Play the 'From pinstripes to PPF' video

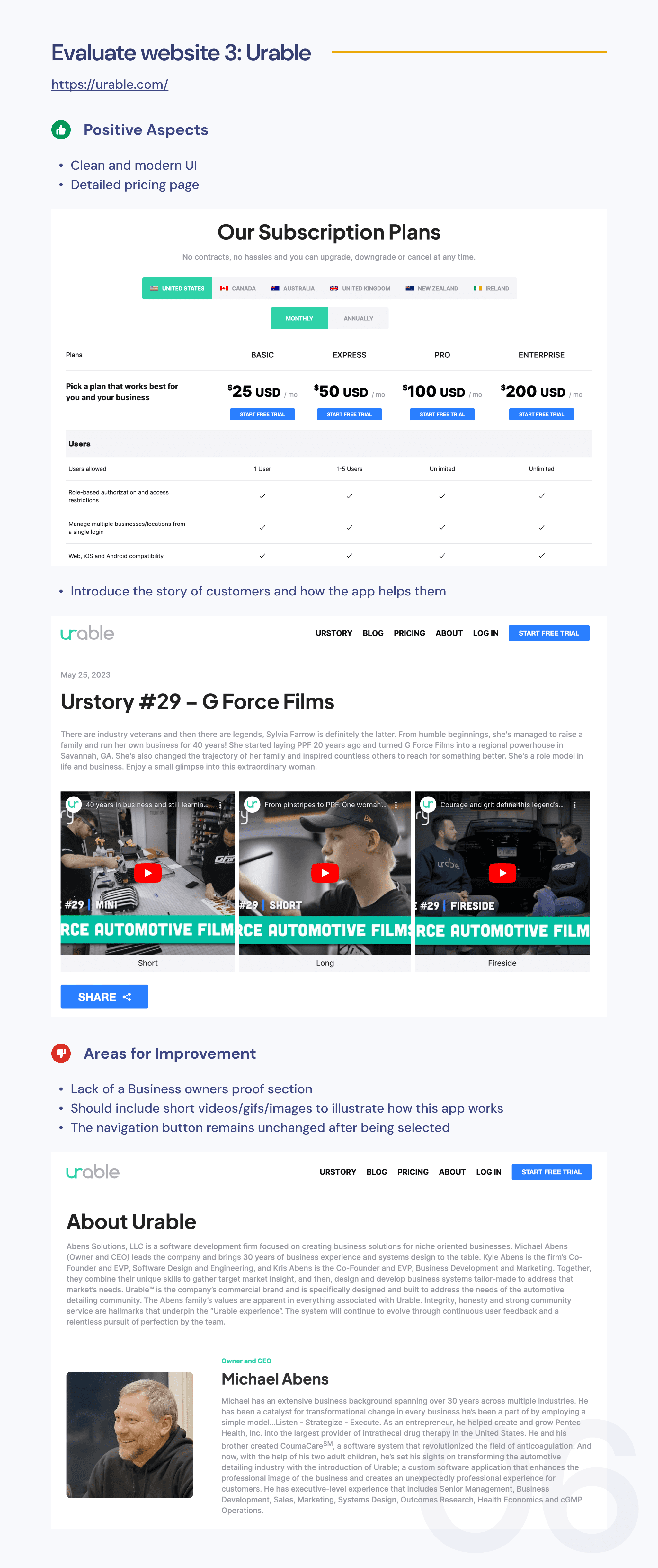[325, 873]
